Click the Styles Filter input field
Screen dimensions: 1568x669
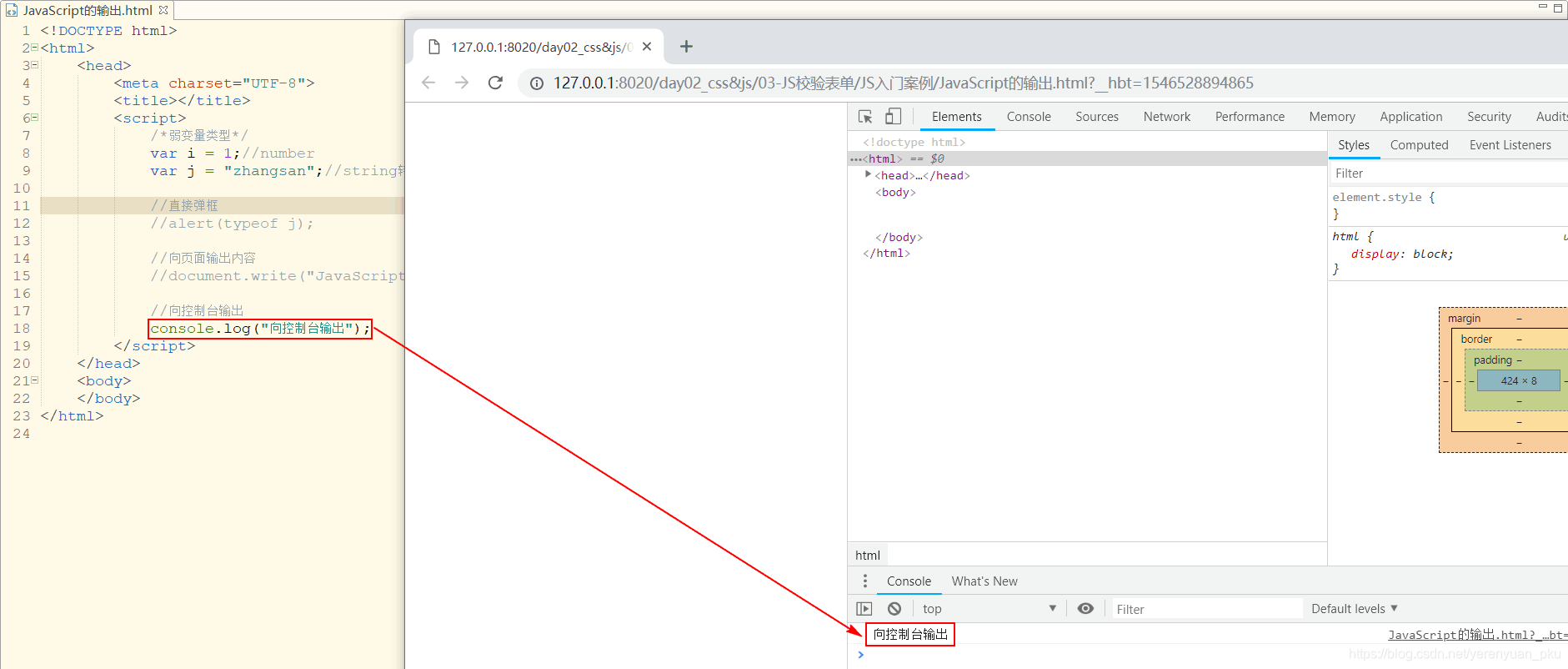(1449, 174)
